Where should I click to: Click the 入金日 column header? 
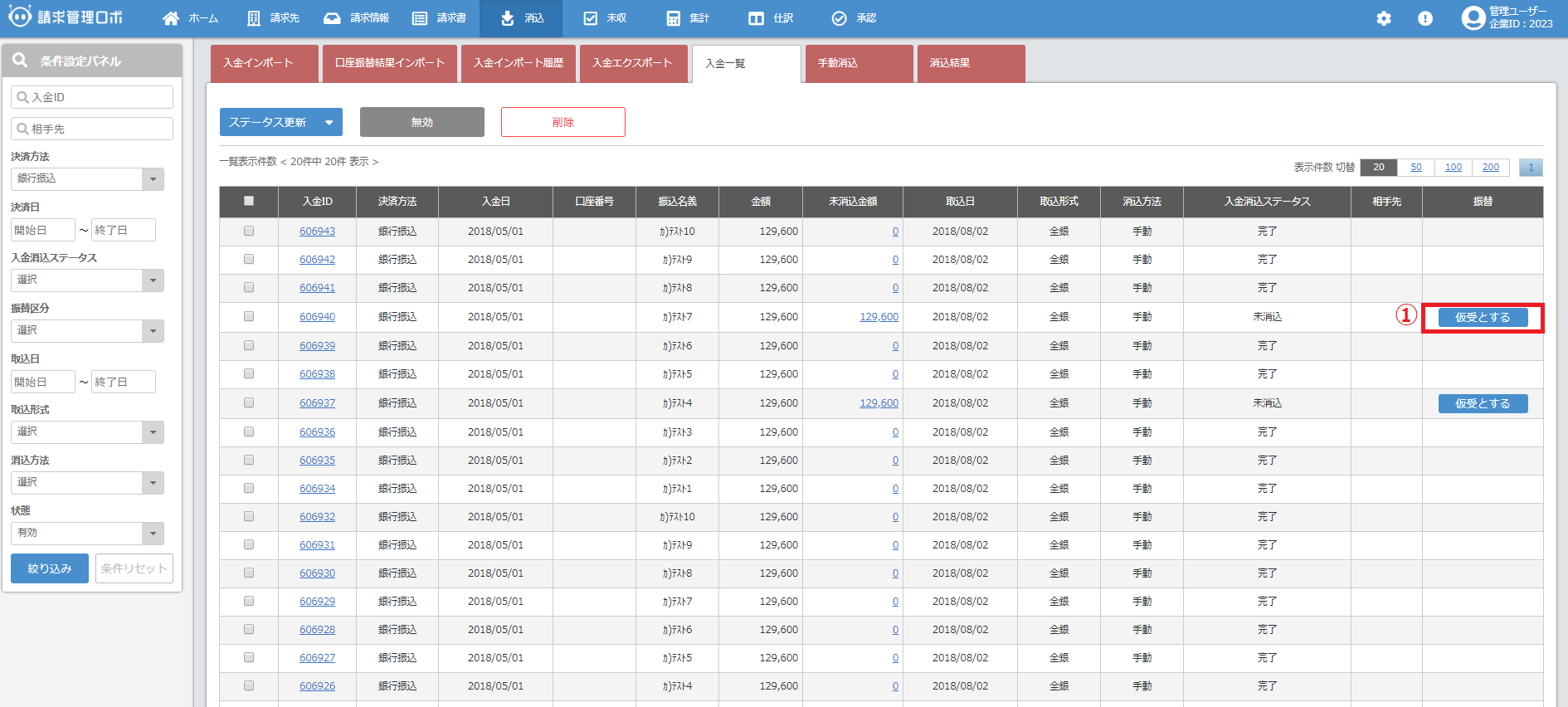(496, 202)
